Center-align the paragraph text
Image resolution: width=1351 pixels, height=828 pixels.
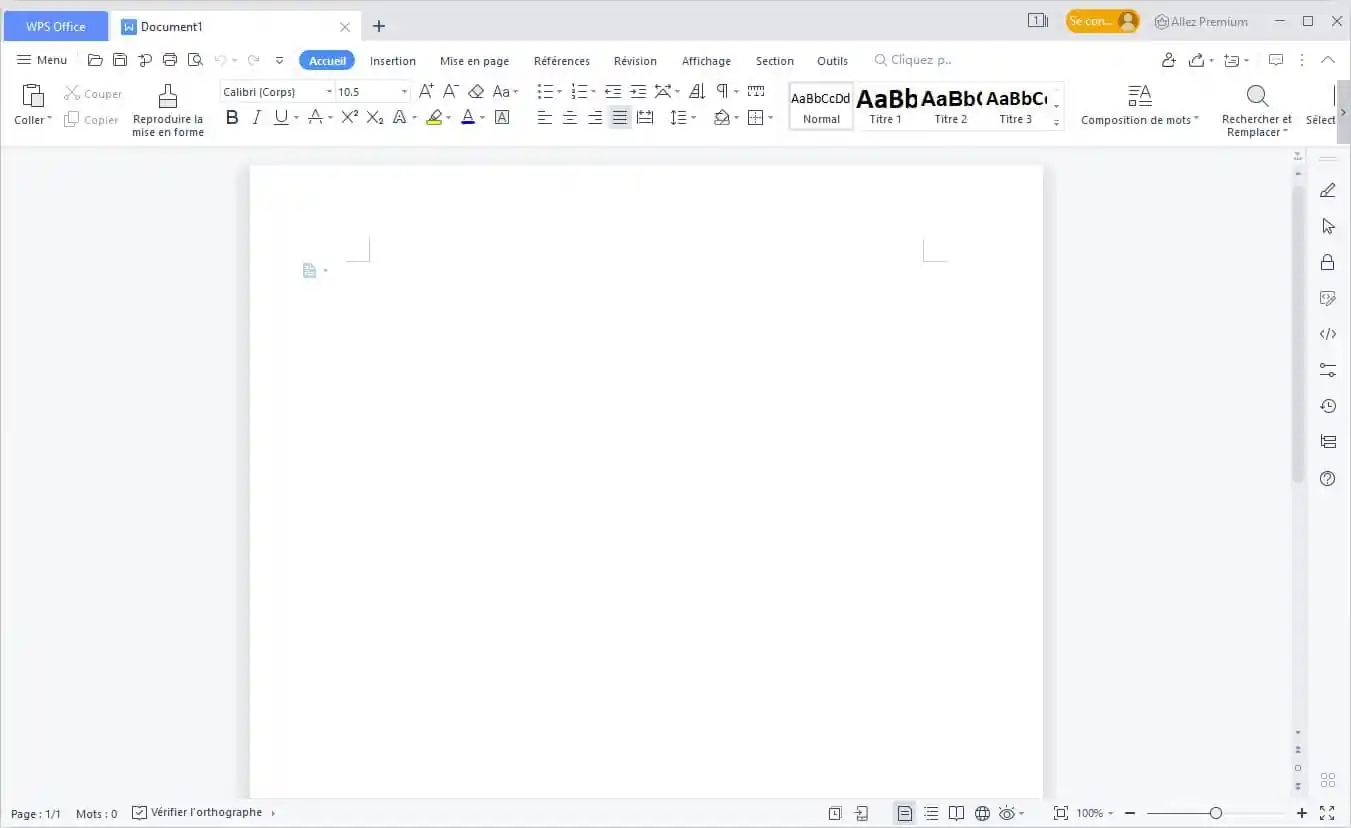570,118
